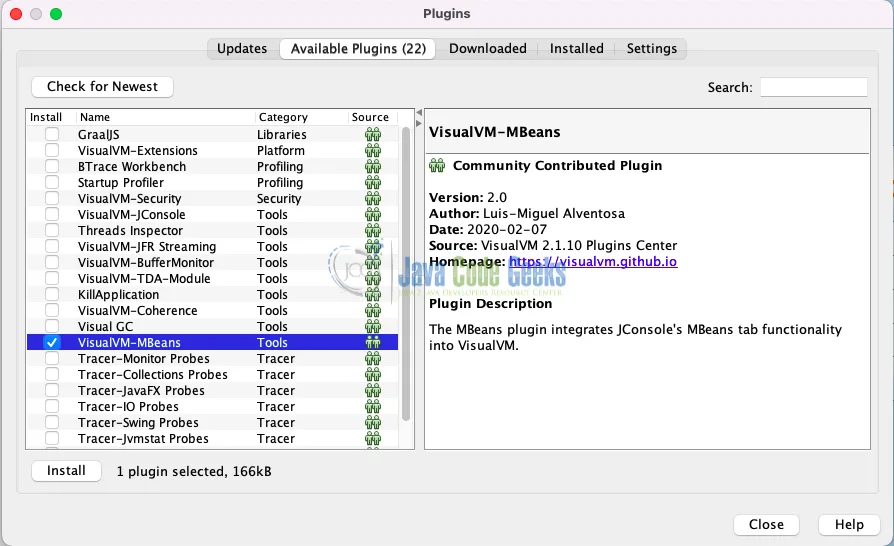Click the source icon for Visual GC

pyautogui.click(x=373, y=327)
